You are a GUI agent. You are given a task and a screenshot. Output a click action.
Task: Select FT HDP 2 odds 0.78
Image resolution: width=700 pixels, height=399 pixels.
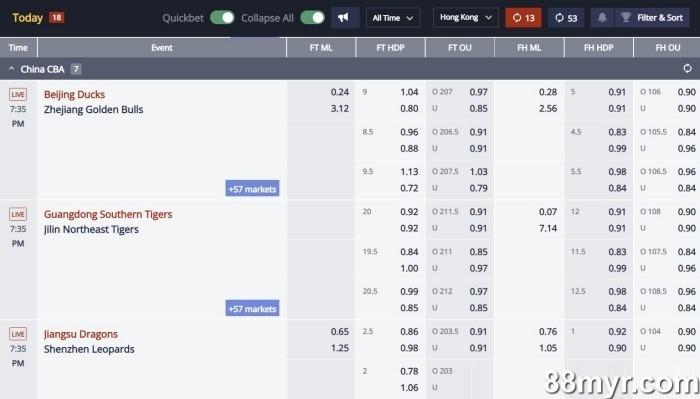(x=409, y=371)
